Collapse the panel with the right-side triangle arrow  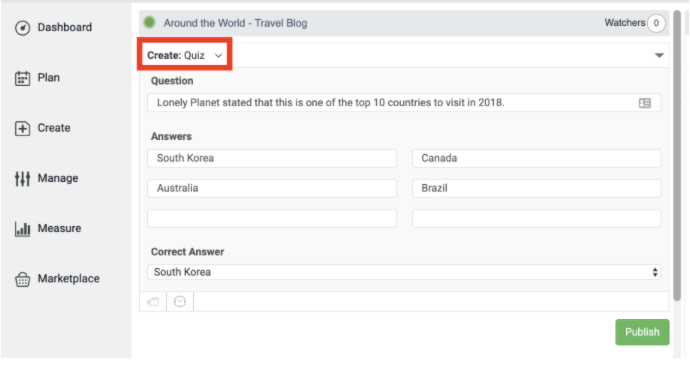point(659,55)
